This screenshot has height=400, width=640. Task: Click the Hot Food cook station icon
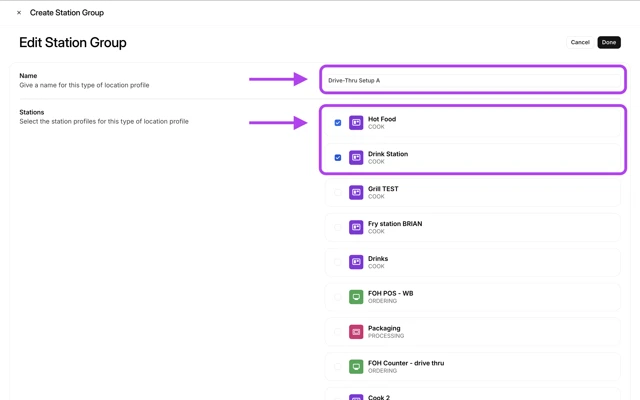tap(356, 123)
